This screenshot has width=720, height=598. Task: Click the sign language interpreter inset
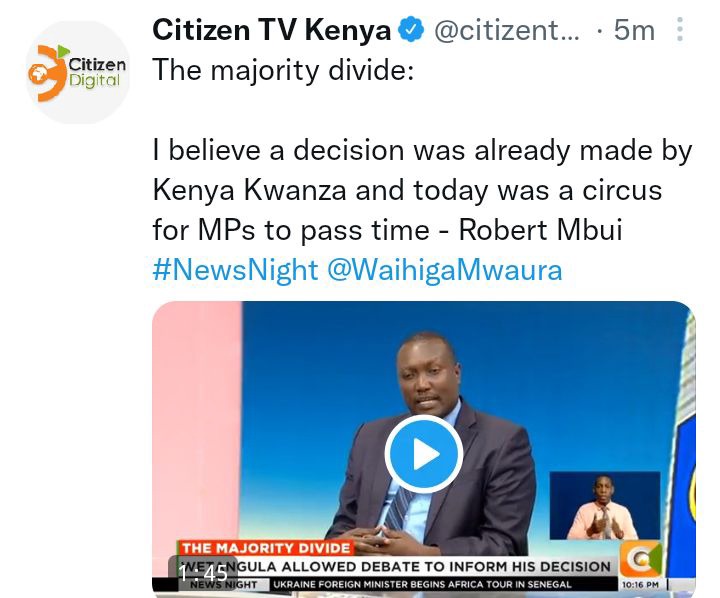(x=605, y=505)
